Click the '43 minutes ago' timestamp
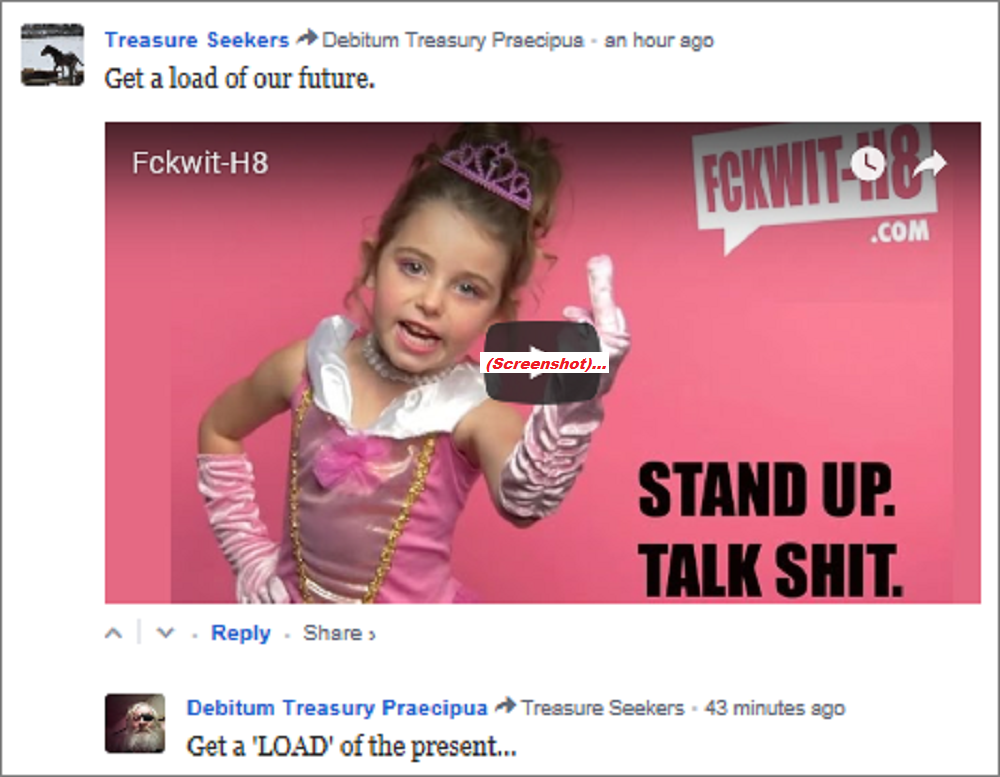Viewport: 1000px width, 777px height. tap(775, 708)
